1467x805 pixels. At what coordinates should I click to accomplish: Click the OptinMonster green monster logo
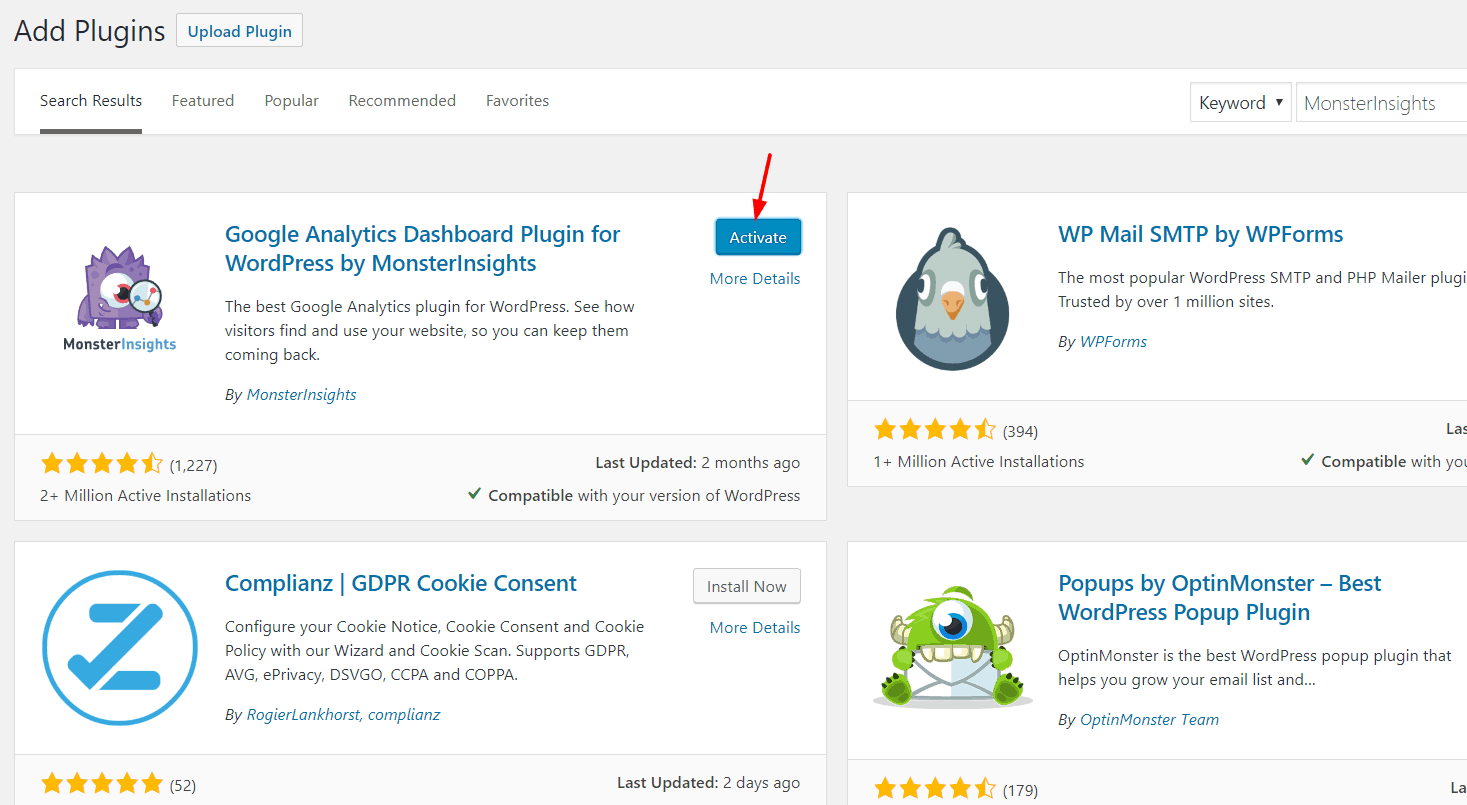[x=952, y=647]
